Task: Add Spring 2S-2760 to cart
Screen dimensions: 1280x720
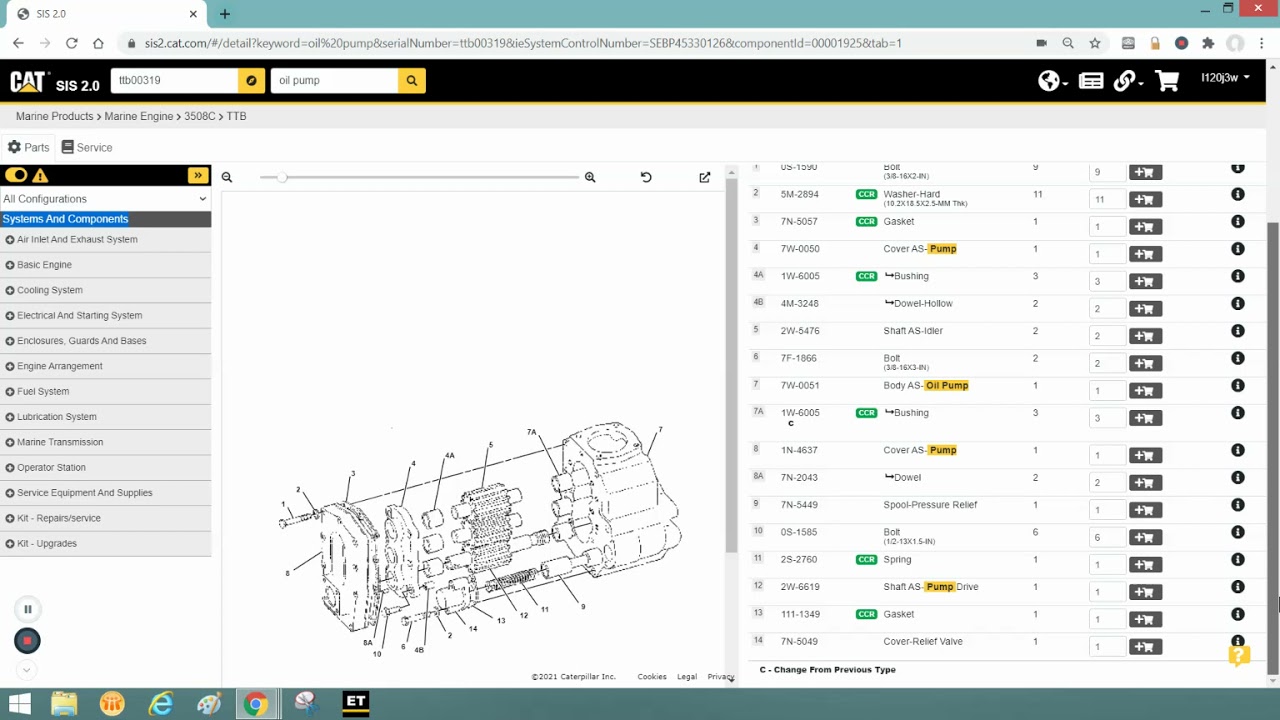Action: click(x=1145, y=565)
